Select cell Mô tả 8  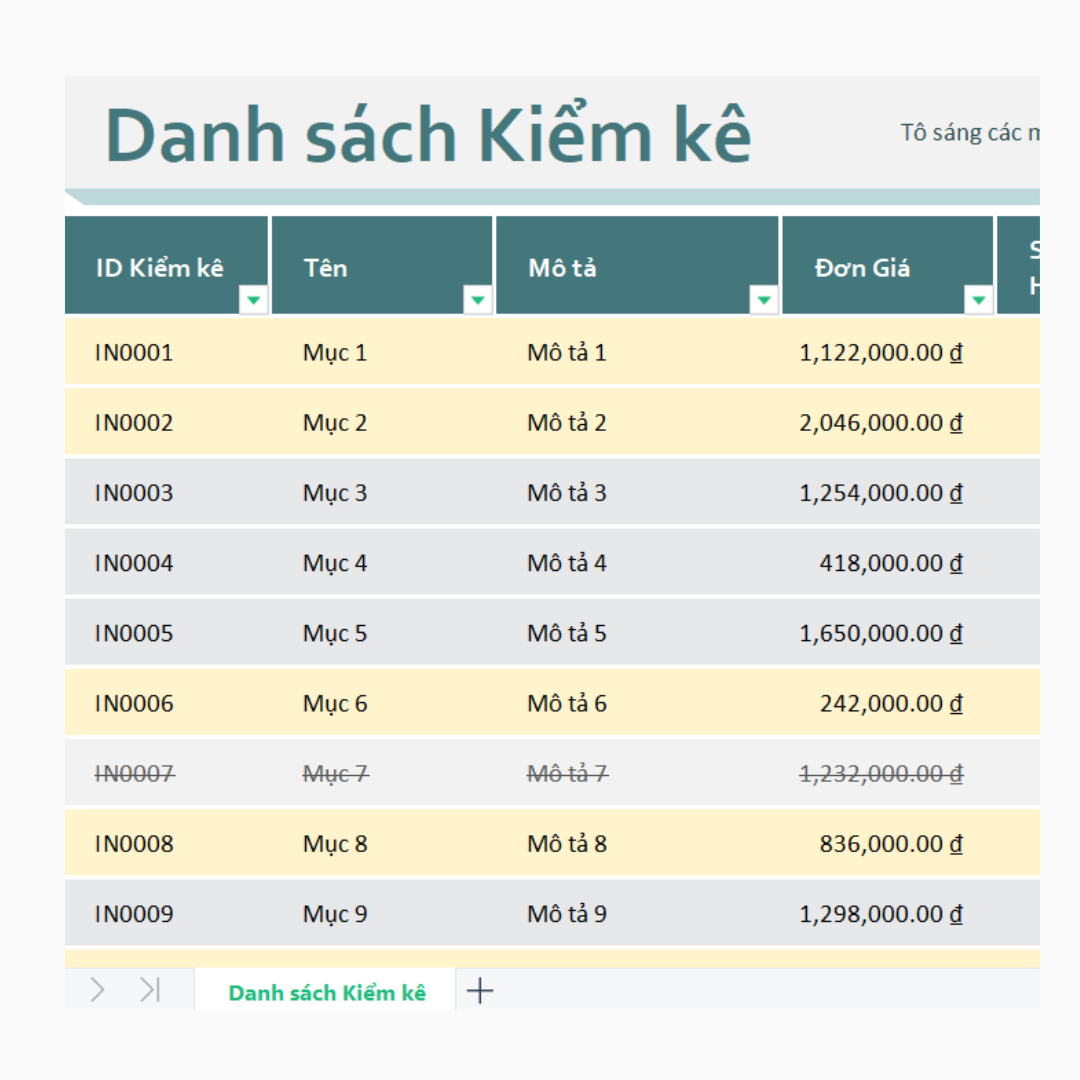click(637, 844)
